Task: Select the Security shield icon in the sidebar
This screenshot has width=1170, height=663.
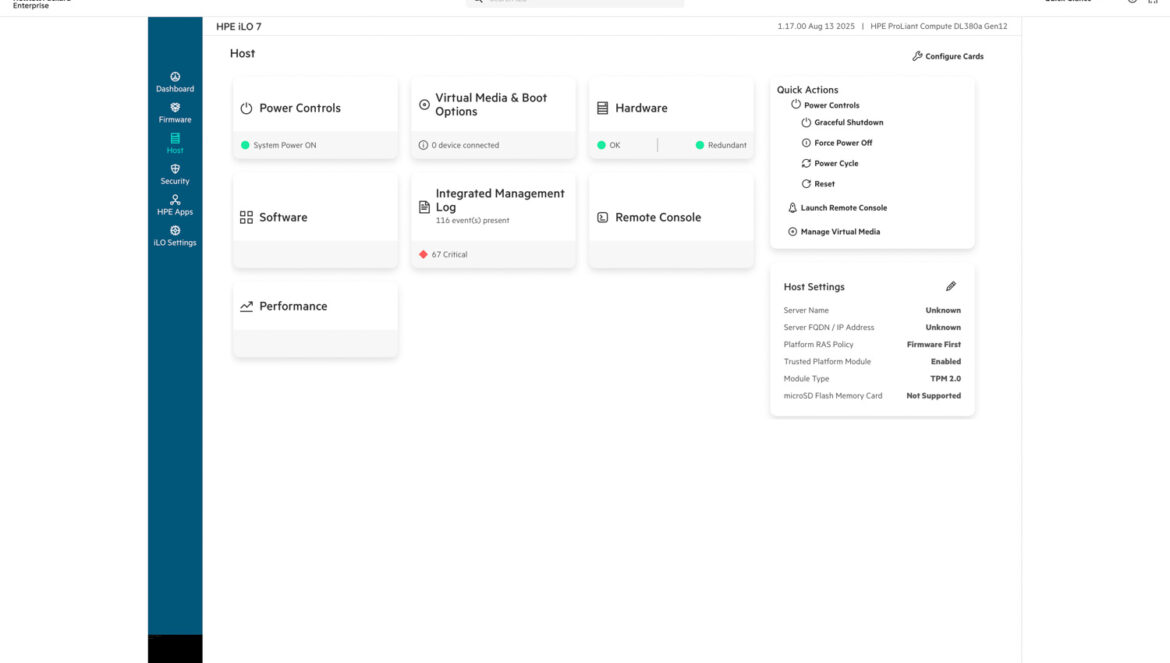Action: tap(175, 170)
